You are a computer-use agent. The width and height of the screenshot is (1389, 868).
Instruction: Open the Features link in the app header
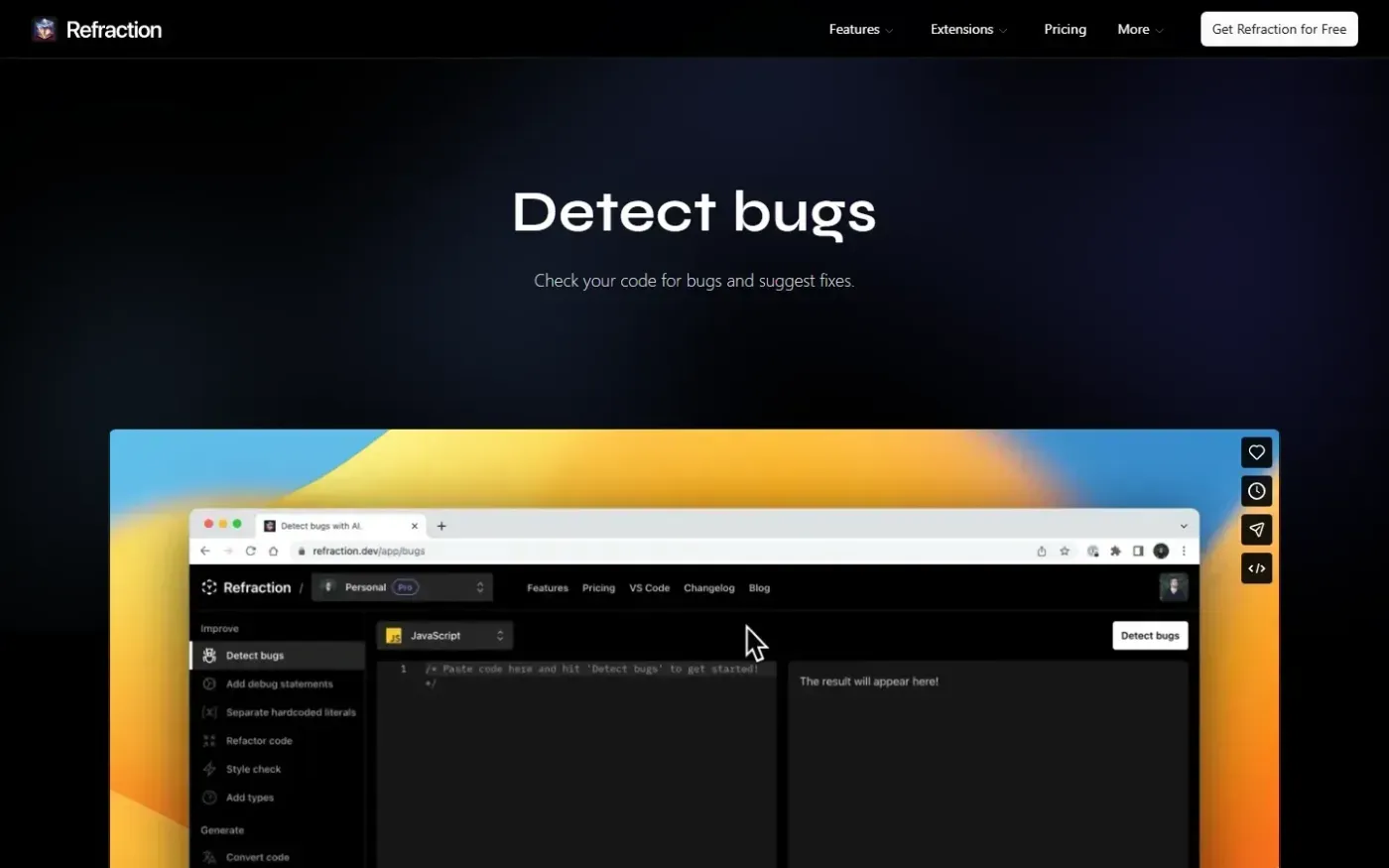[x=548, y=588]
